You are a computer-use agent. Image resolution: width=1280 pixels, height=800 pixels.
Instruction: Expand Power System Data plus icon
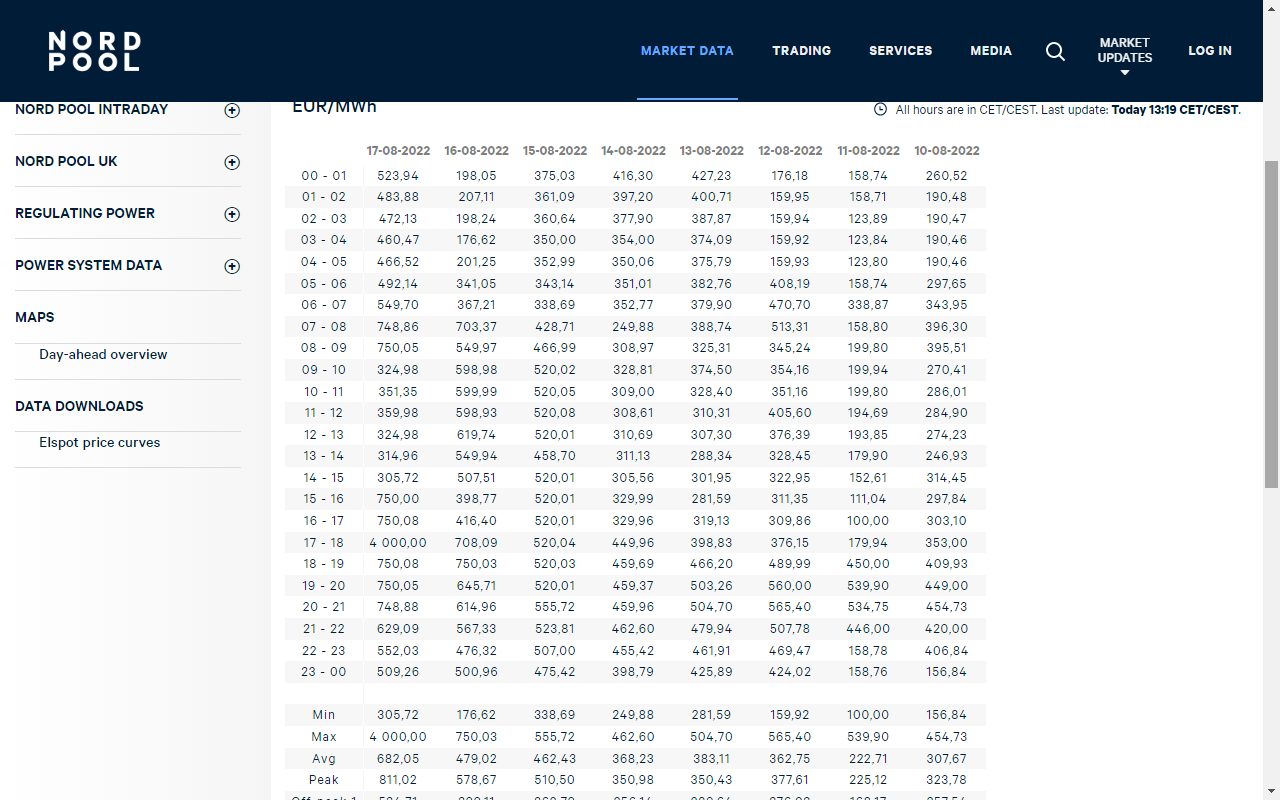pos(232,266)
